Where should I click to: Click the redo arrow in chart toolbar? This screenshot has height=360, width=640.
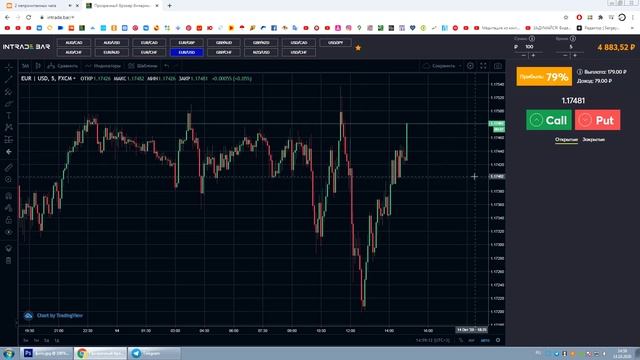click(176, 66)
